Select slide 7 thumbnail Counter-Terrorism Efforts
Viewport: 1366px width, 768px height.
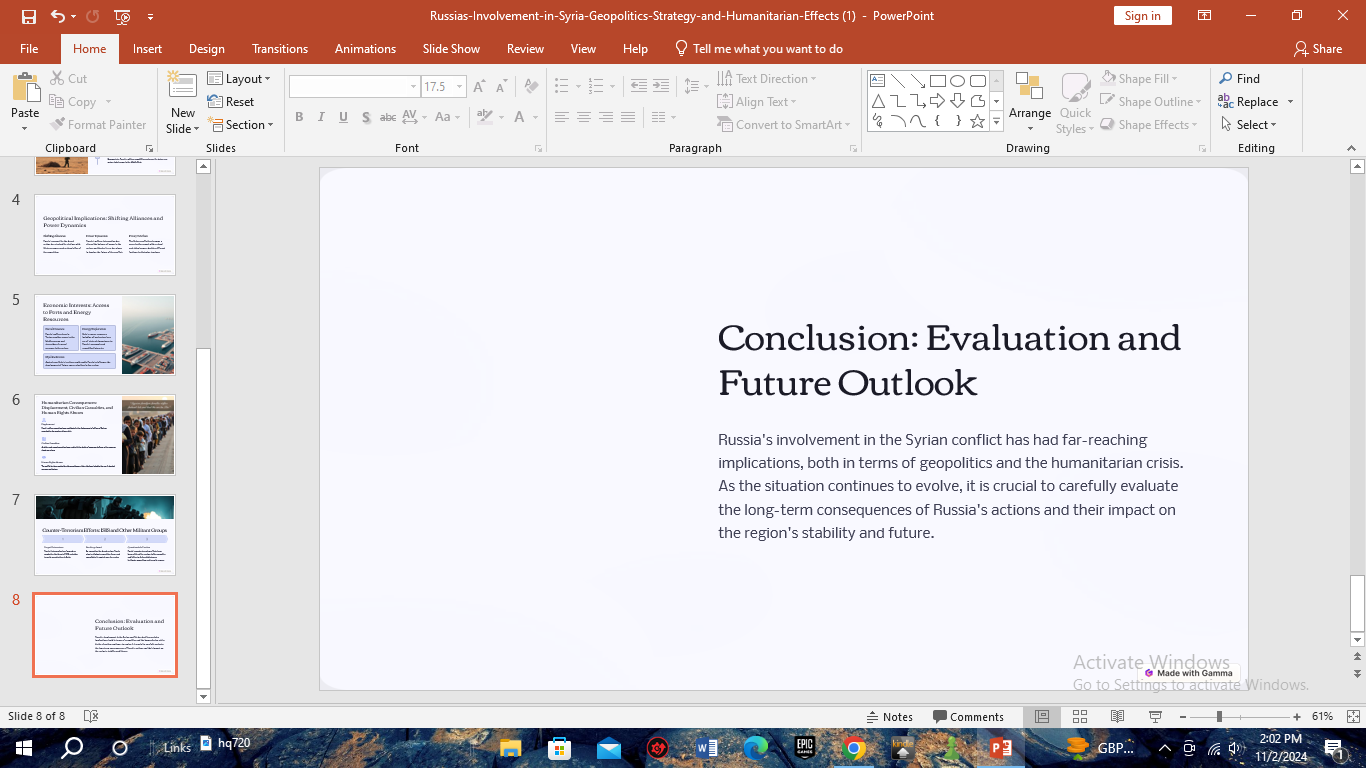click(105, 535)
